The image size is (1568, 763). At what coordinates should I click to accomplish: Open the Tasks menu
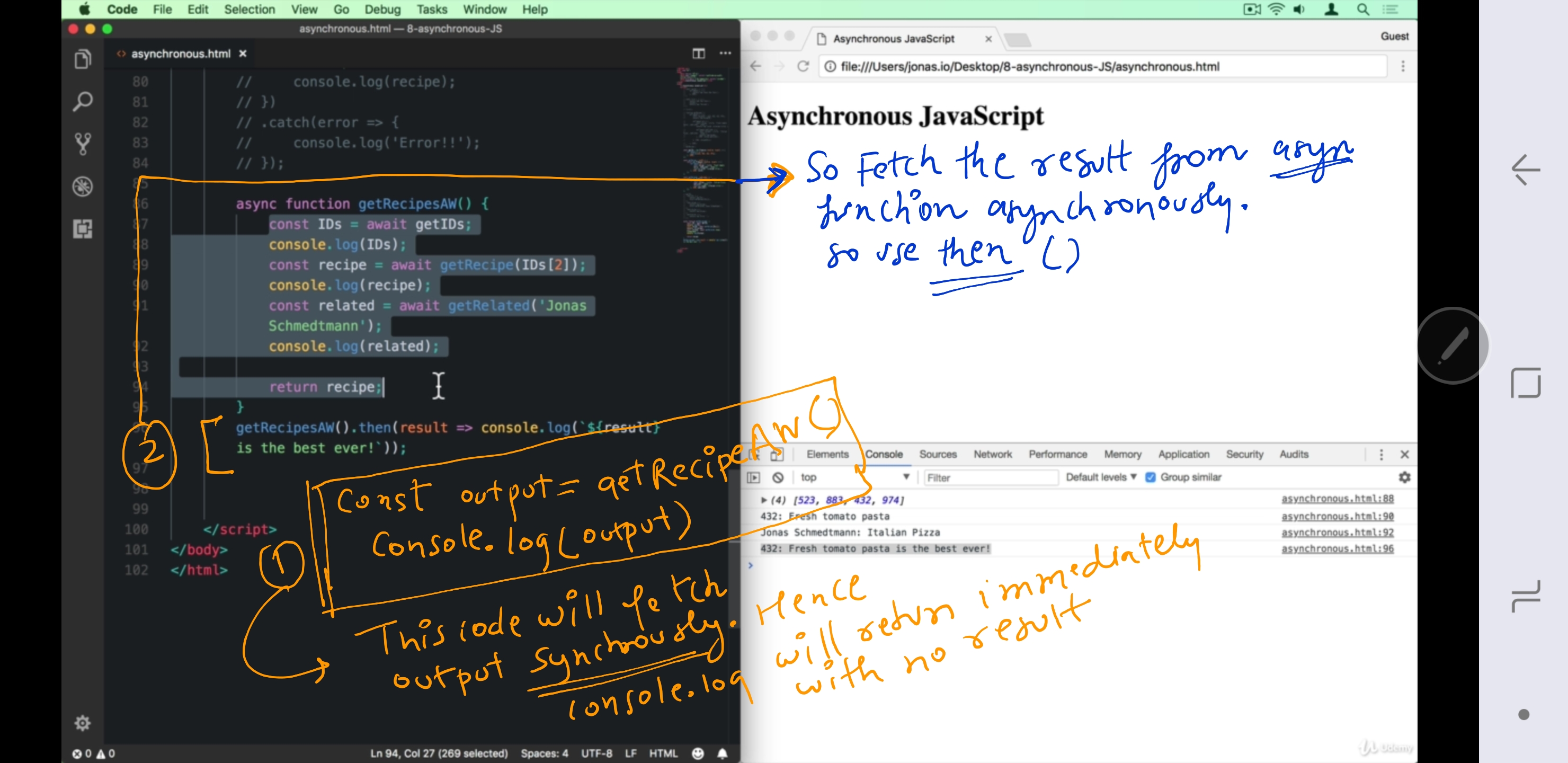432,9
